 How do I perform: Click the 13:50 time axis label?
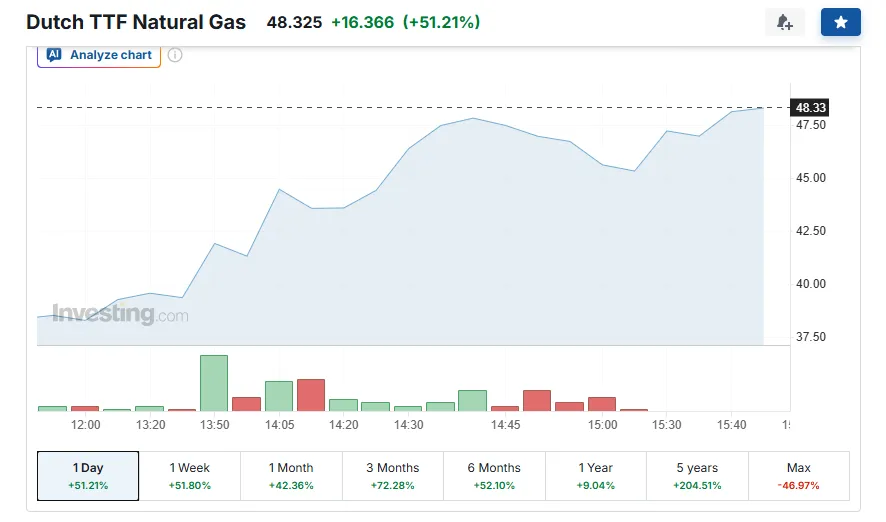coord(214,425)
